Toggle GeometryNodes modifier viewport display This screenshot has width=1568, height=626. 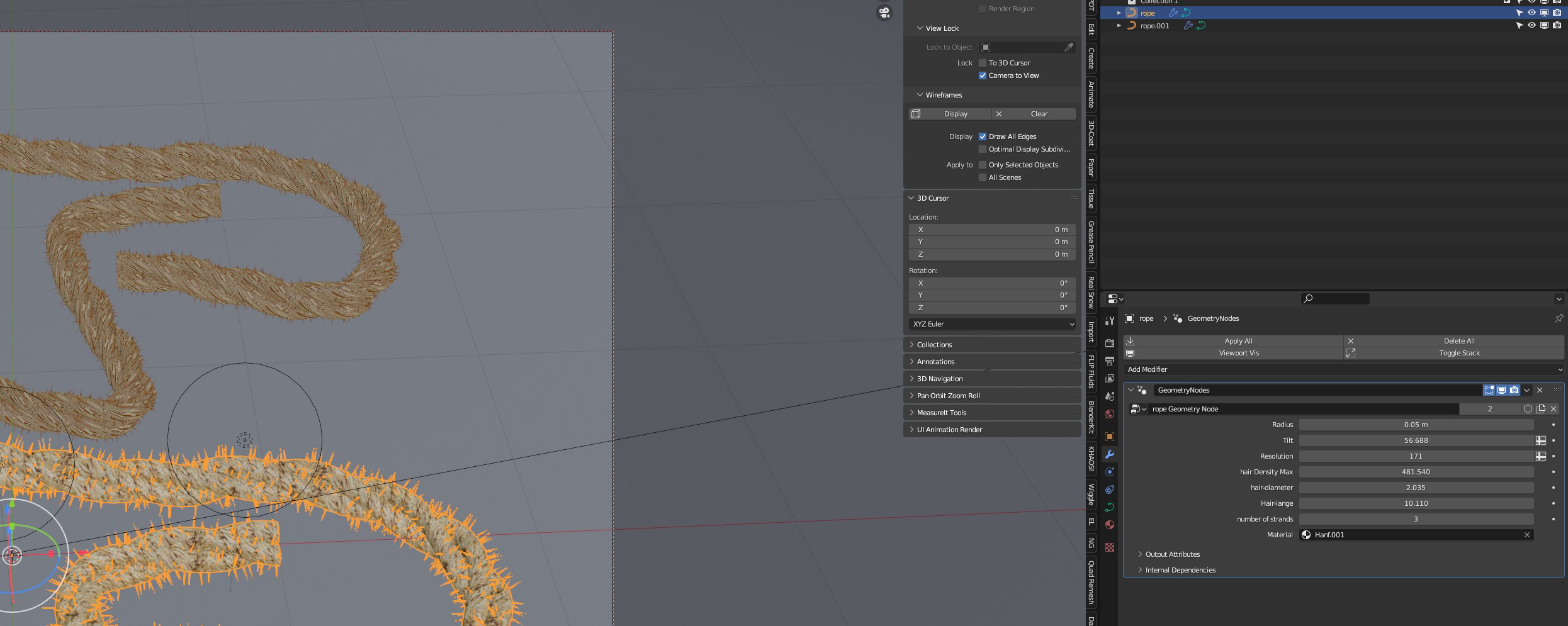coord(1501,390)
